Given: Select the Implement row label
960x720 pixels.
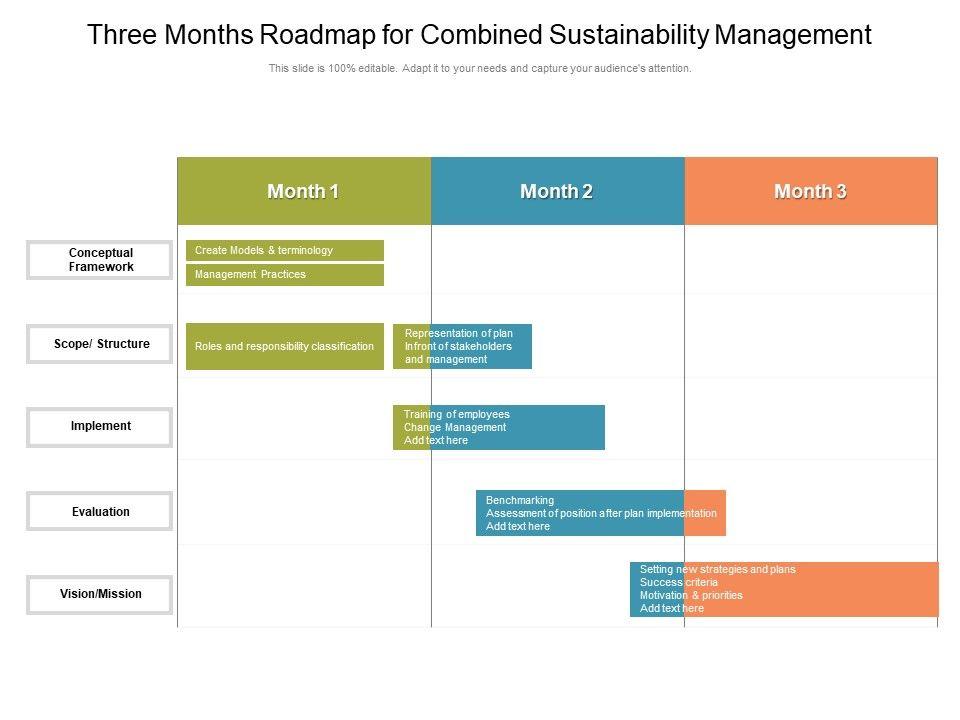Looking at the screenshot, I should pyautogui.click(x=100, y=427).
